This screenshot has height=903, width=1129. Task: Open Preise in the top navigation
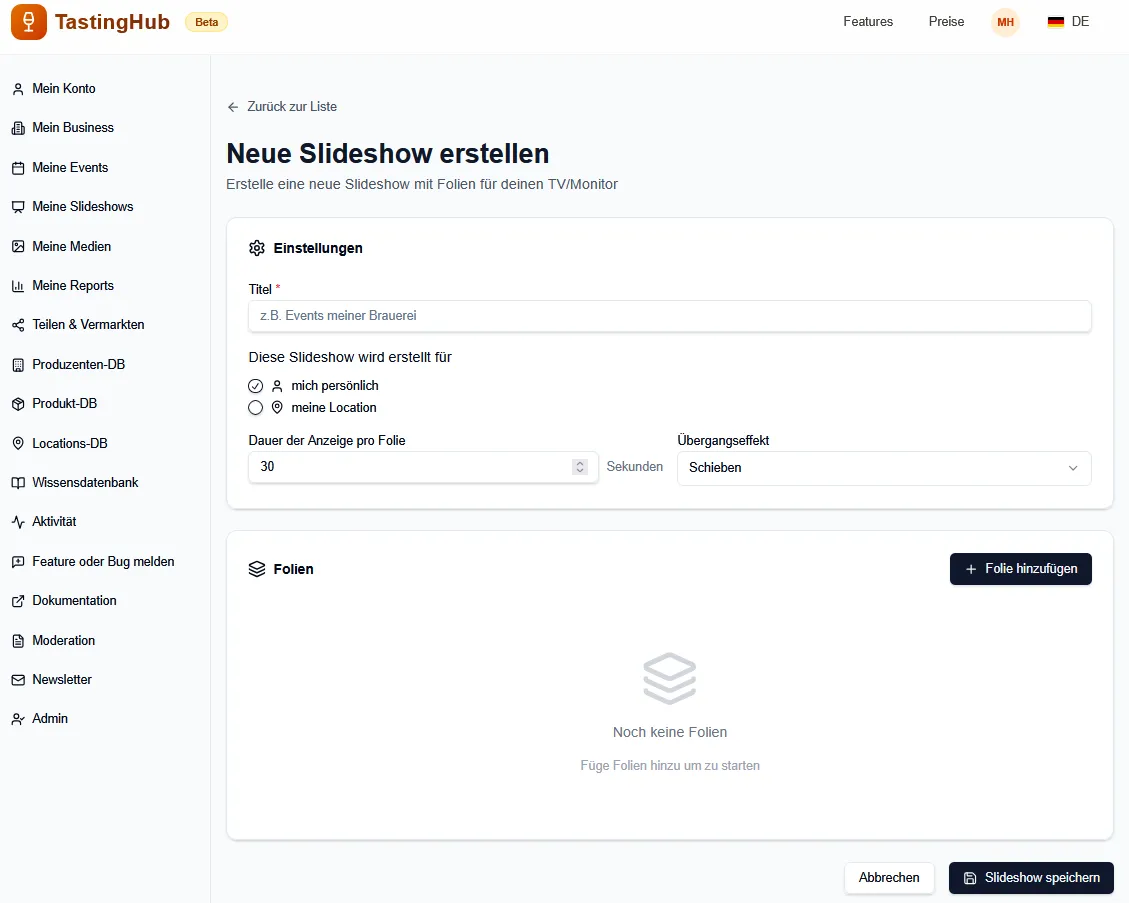[x=946, y=22]
